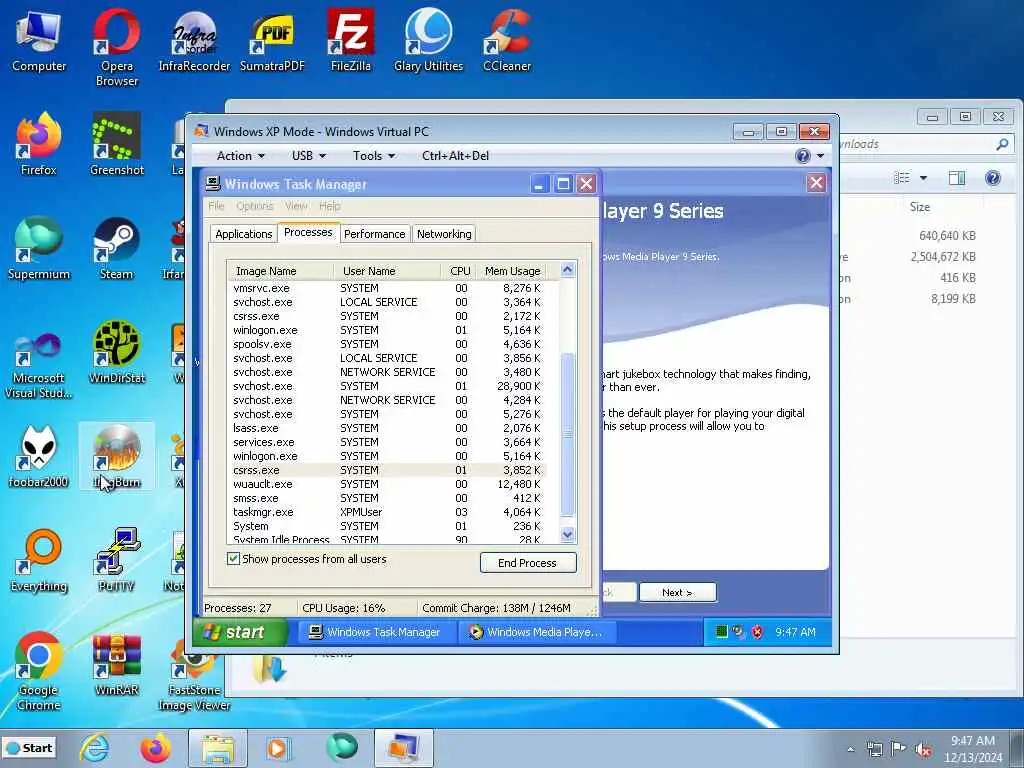
Task: Switch to Applications tab
Action: [244, 234]
